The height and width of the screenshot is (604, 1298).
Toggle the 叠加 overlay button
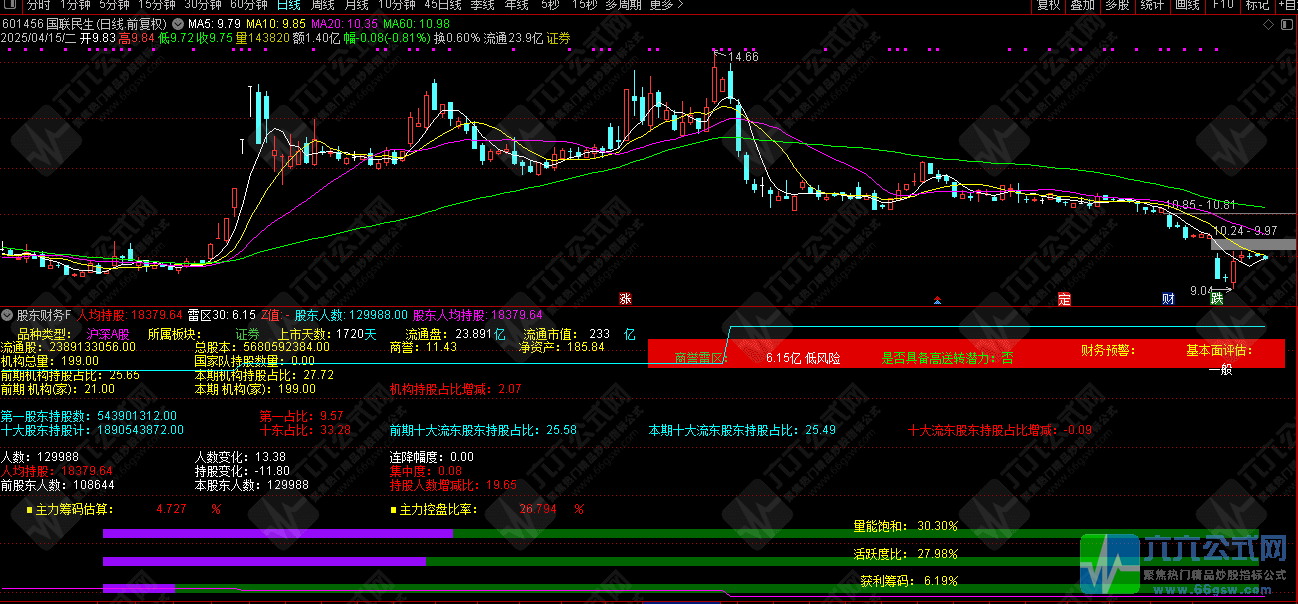click(1082, 5)
